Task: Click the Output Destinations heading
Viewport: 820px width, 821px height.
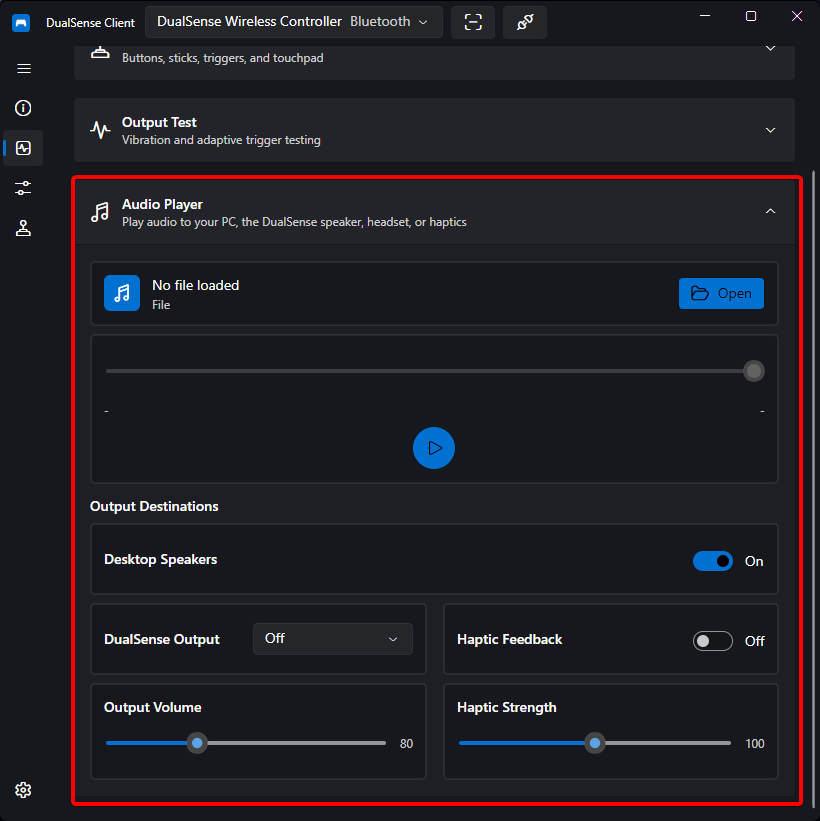Action: 154,506
